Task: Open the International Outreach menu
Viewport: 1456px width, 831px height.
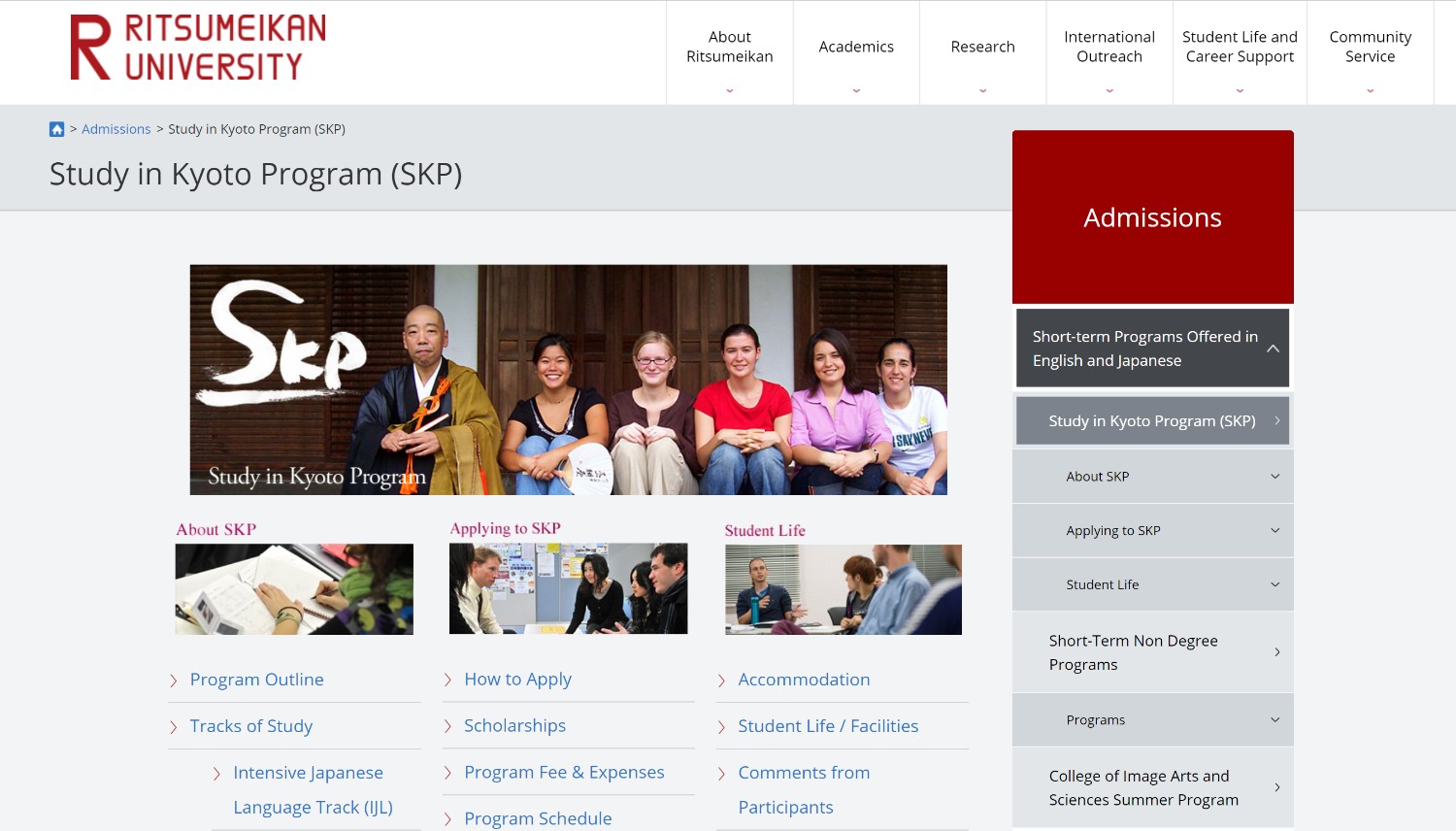Action: 1109,52
